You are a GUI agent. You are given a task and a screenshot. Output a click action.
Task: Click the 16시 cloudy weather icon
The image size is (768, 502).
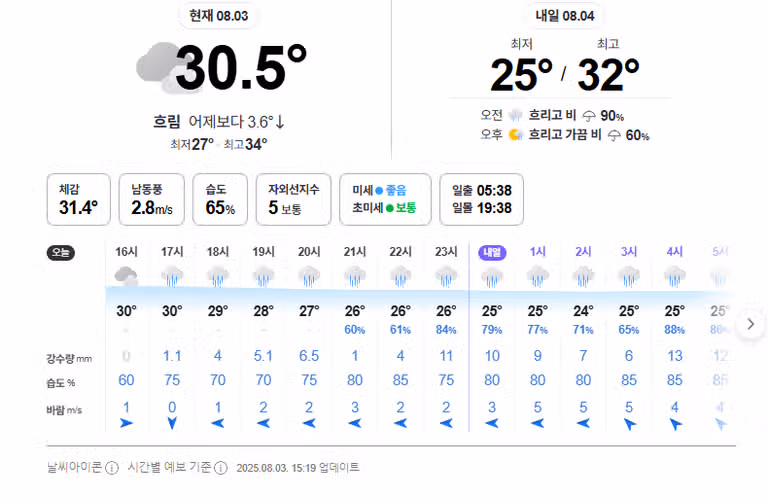pyautogui.click(x=126, y=276)
